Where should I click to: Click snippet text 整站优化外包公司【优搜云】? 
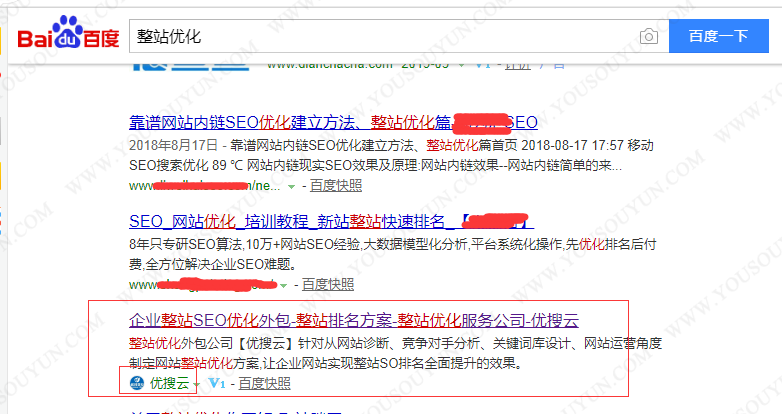(x=213, y=343)
